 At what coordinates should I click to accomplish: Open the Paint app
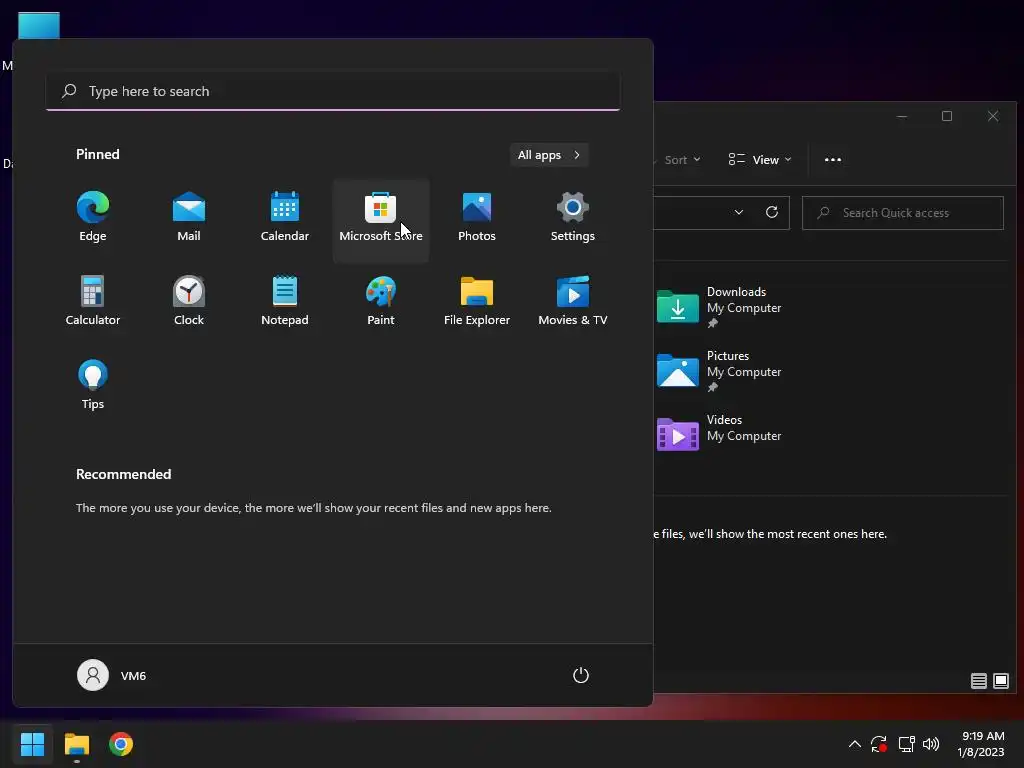click(381, 301)
